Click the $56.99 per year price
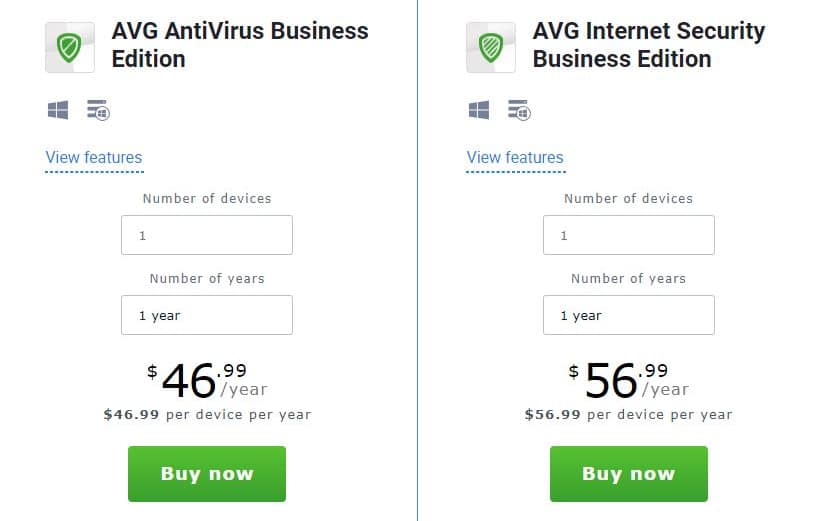This screenshot has width=828, height=521. click(x=628, y=380)
